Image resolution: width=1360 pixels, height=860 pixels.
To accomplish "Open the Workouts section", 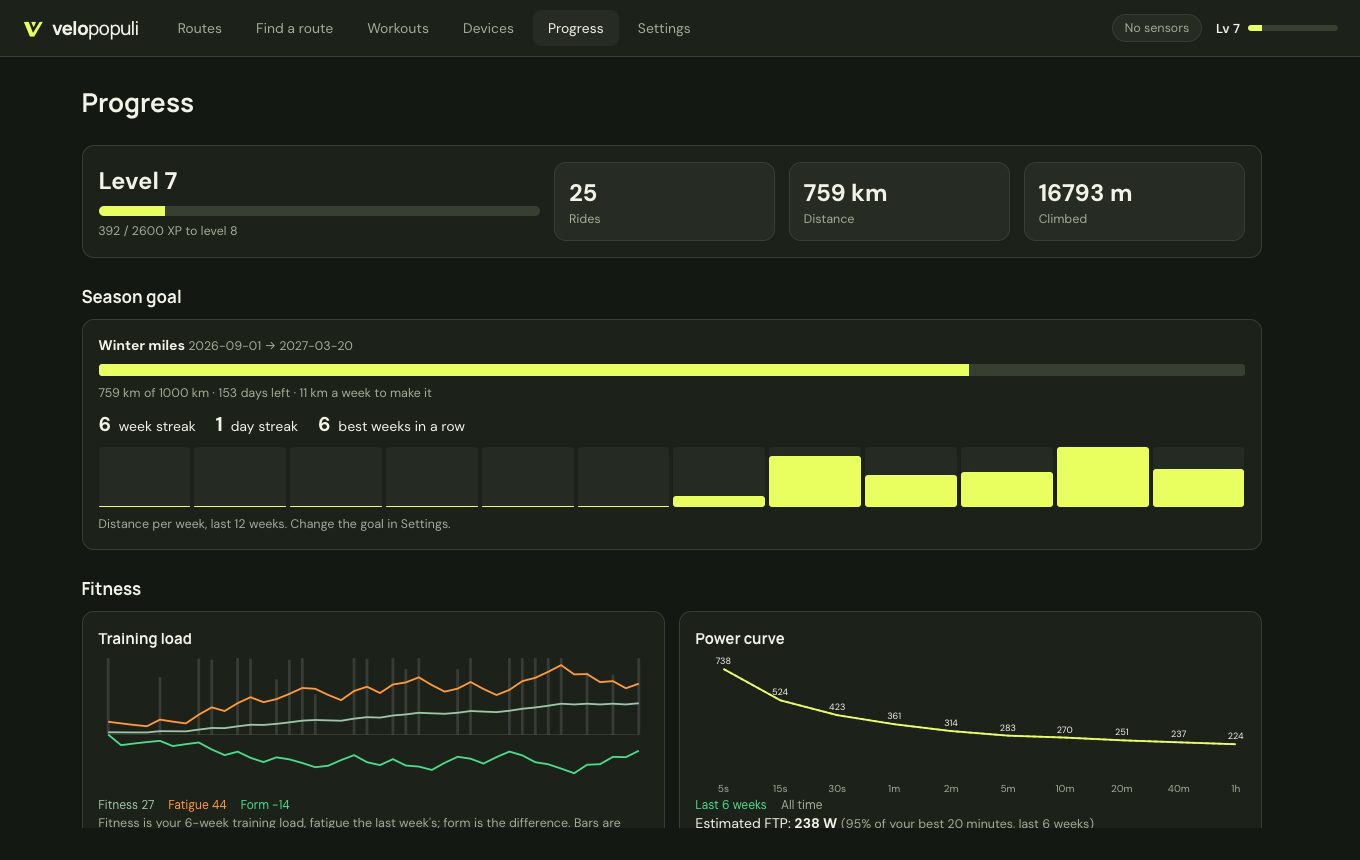I will click(x=398, y=28).
